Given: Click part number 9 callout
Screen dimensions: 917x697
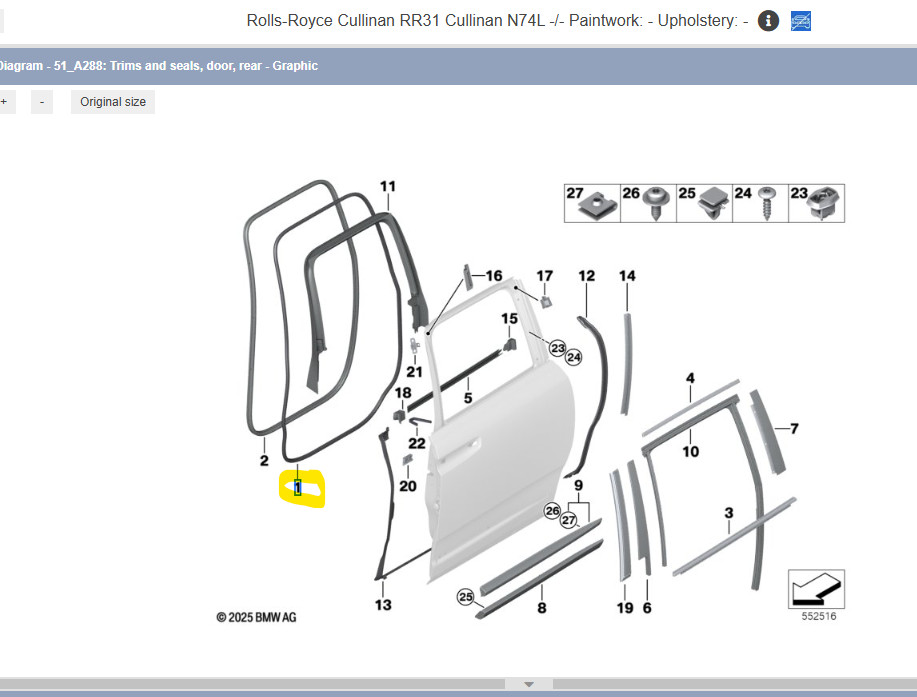Looking at the screenshot, I should tap(578, 485).
